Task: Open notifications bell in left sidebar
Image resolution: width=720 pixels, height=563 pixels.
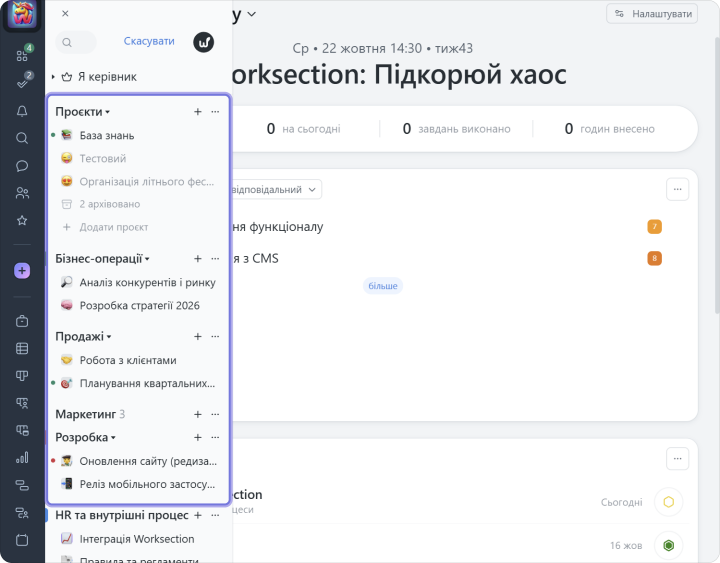Action: 22,111
